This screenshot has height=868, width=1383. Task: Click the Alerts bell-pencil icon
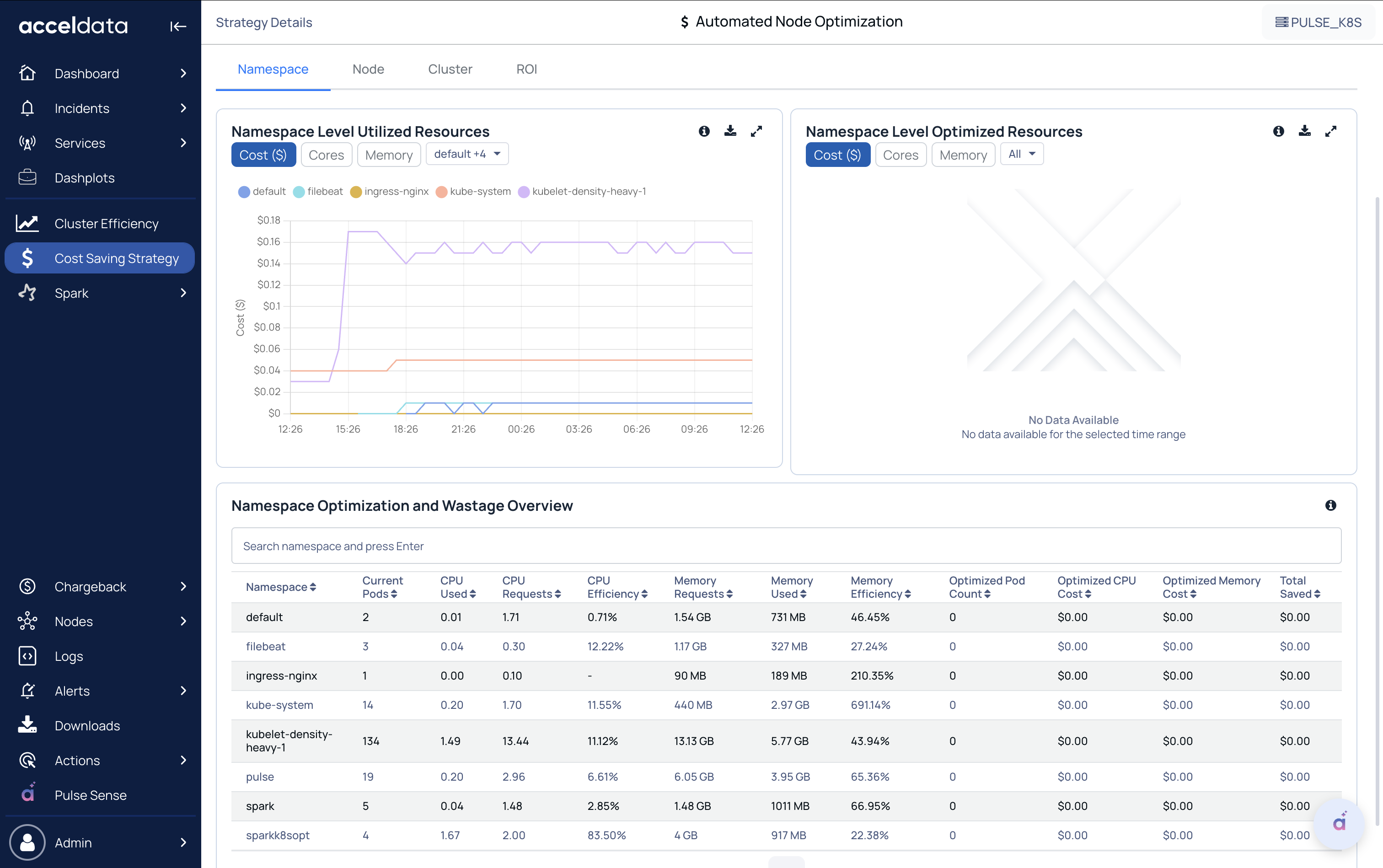coord(27,691)
